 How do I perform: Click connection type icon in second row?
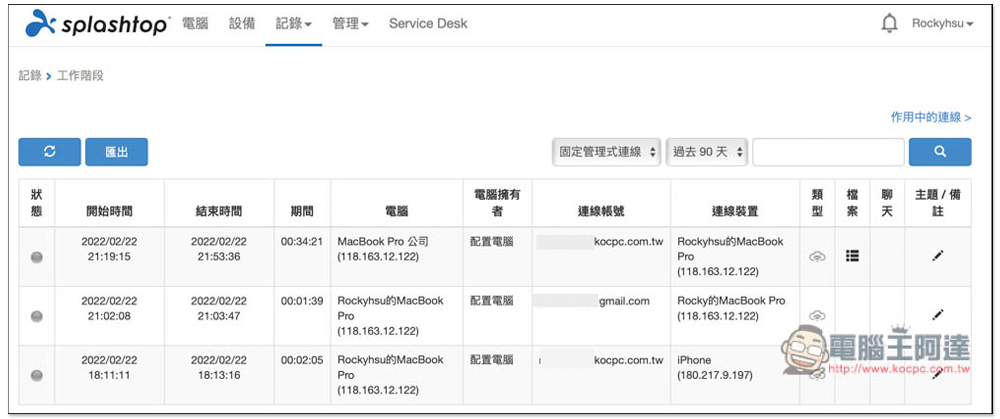817,316
